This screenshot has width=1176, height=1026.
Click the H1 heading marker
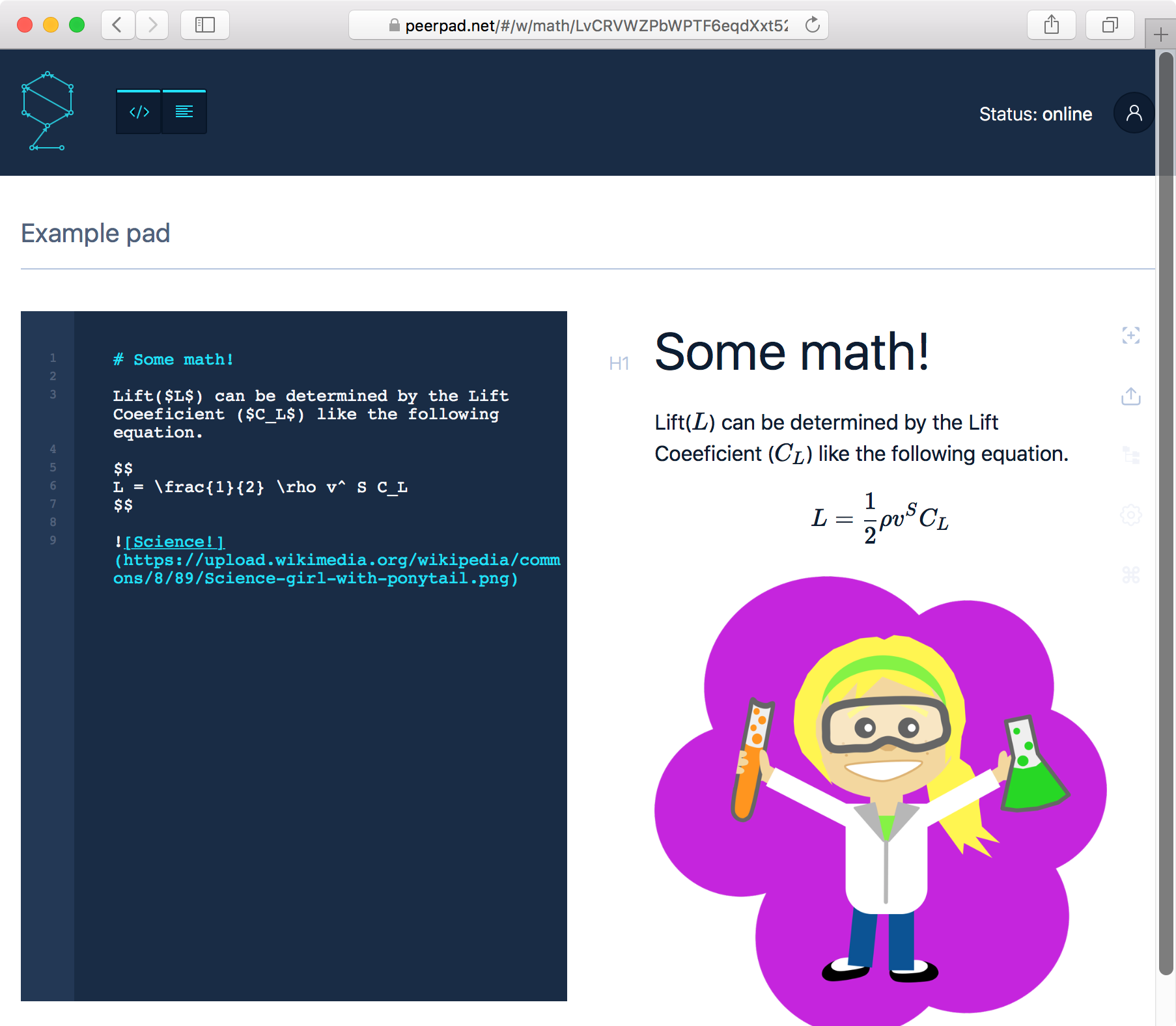point(619,364)
